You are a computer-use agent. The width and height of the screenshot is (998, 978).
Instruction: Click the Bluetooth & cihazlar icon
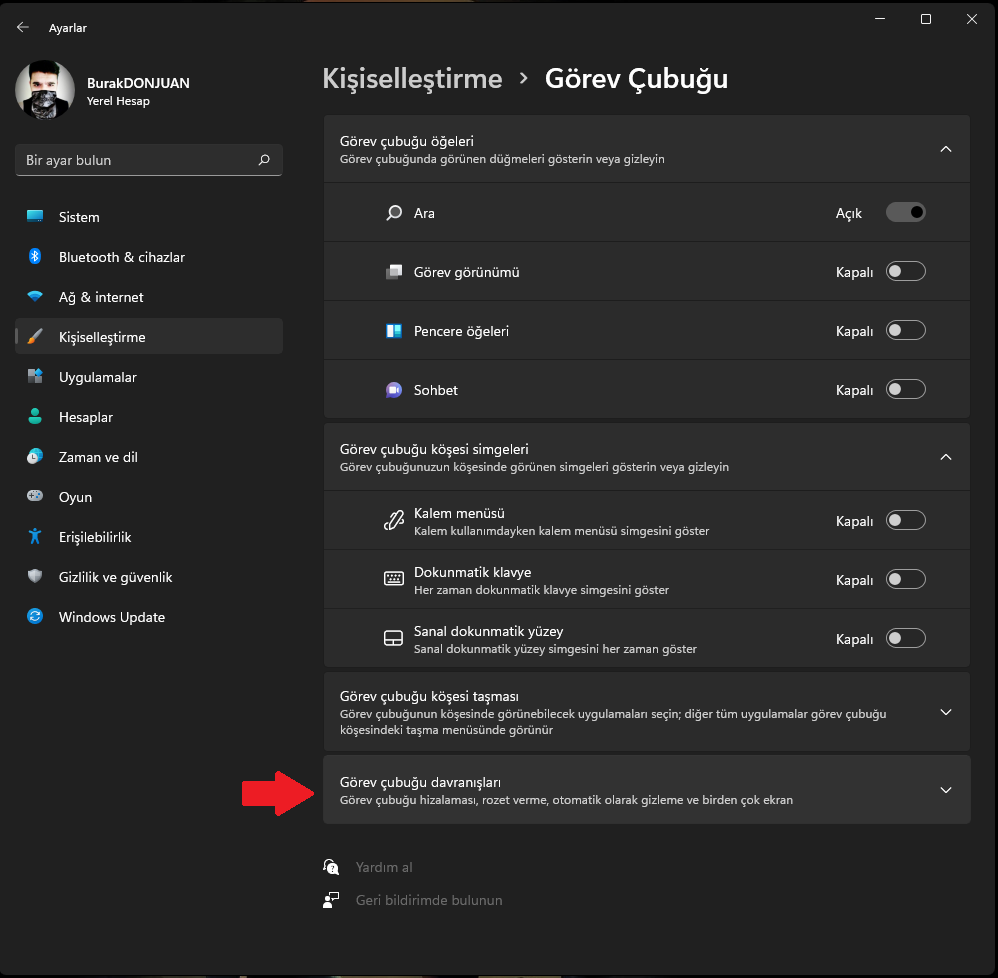(x=35, y=257)
